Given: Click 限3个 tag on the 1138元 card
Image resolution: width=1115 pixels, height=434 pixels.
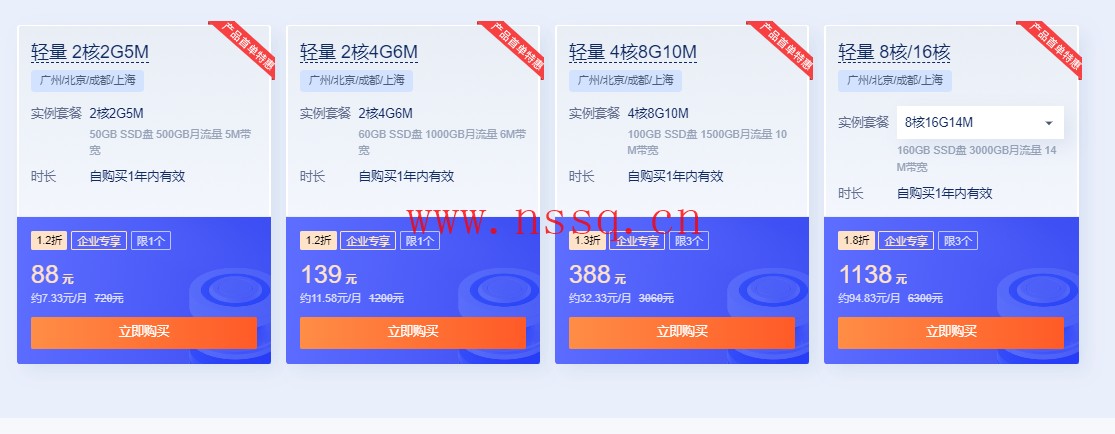Looking at the screenshot, I should point(958,240).
